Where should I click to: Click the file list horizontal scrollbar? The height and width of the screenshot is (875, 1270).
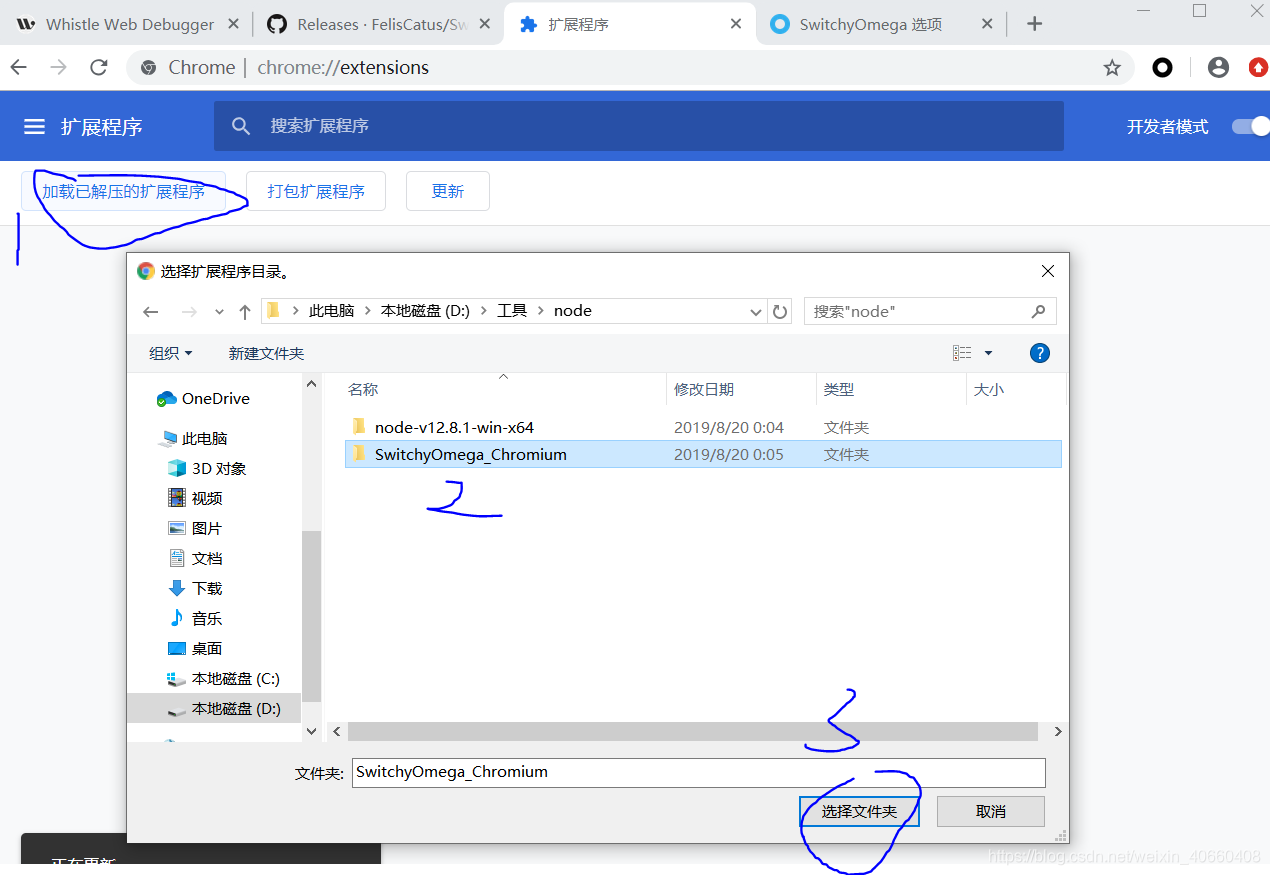(693, 731)
